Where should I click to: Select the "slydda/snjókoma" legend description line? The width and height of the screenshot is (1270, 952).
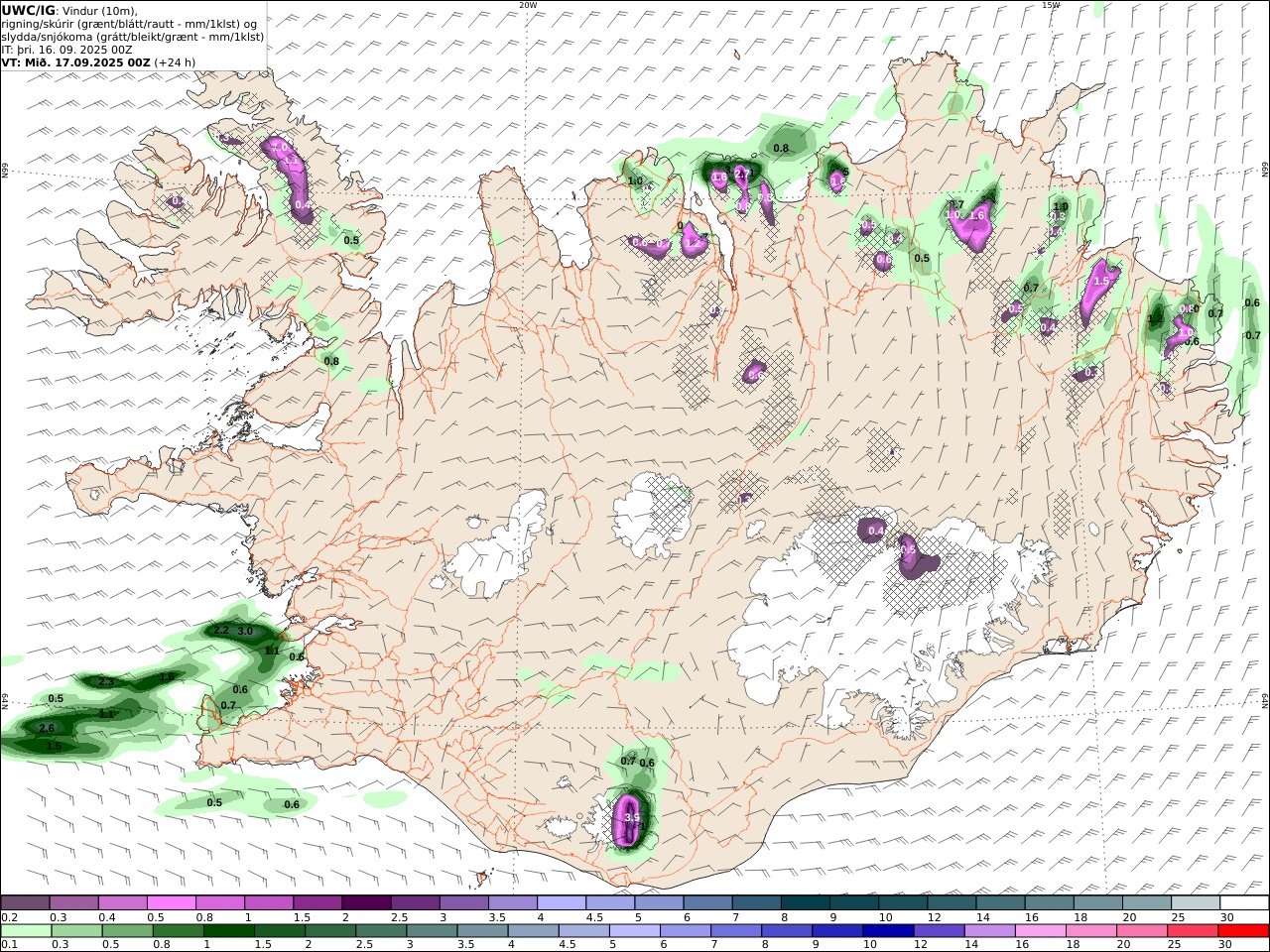(132, 37)
